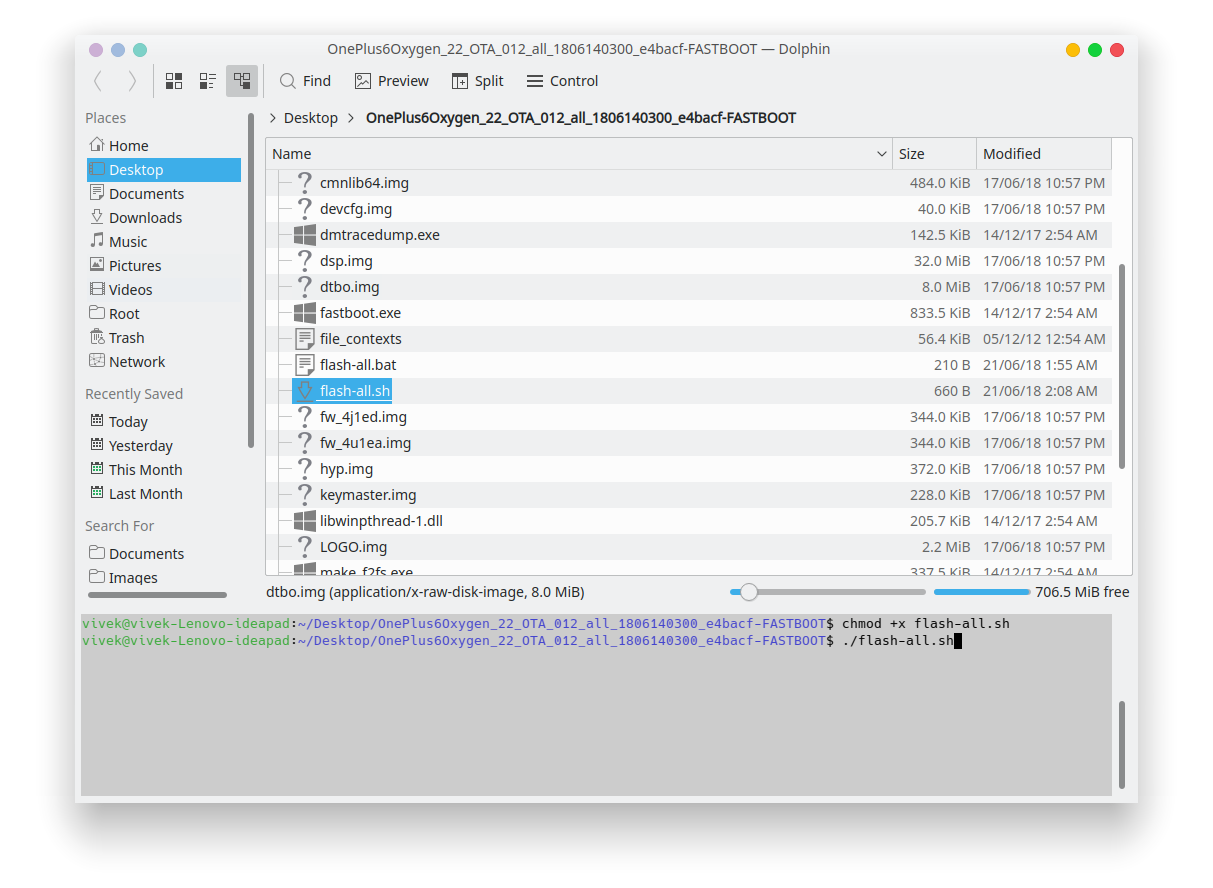1213x888 pixels.
Task: Expand the breadcrumb arrow before Desktop
Action: pyautogui.click(x=273, y=118)
